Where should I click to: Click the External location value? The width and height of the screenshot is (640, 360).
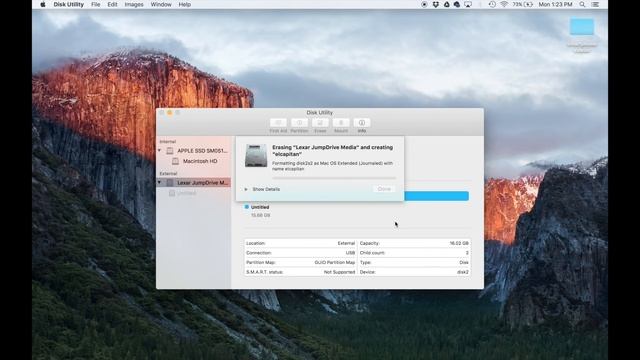point(346,243)
